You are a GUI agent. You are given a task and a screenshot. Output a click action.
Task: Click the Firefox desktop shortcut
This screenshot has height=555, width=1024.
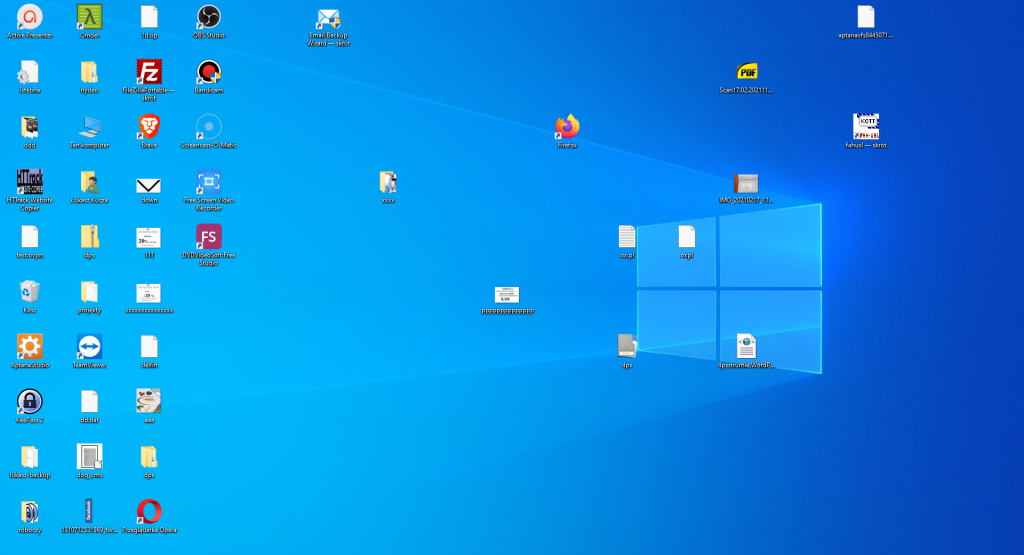click(567, 127)
